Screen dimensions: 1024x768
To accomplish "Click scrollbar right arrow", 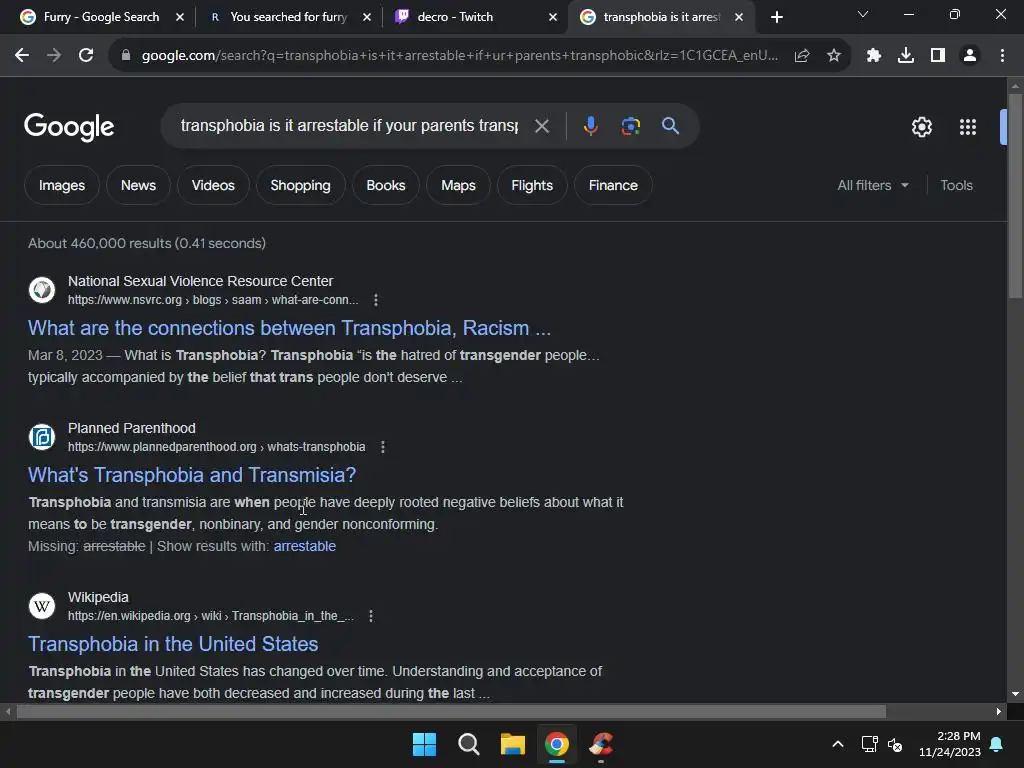I will [x=999, y=711].
